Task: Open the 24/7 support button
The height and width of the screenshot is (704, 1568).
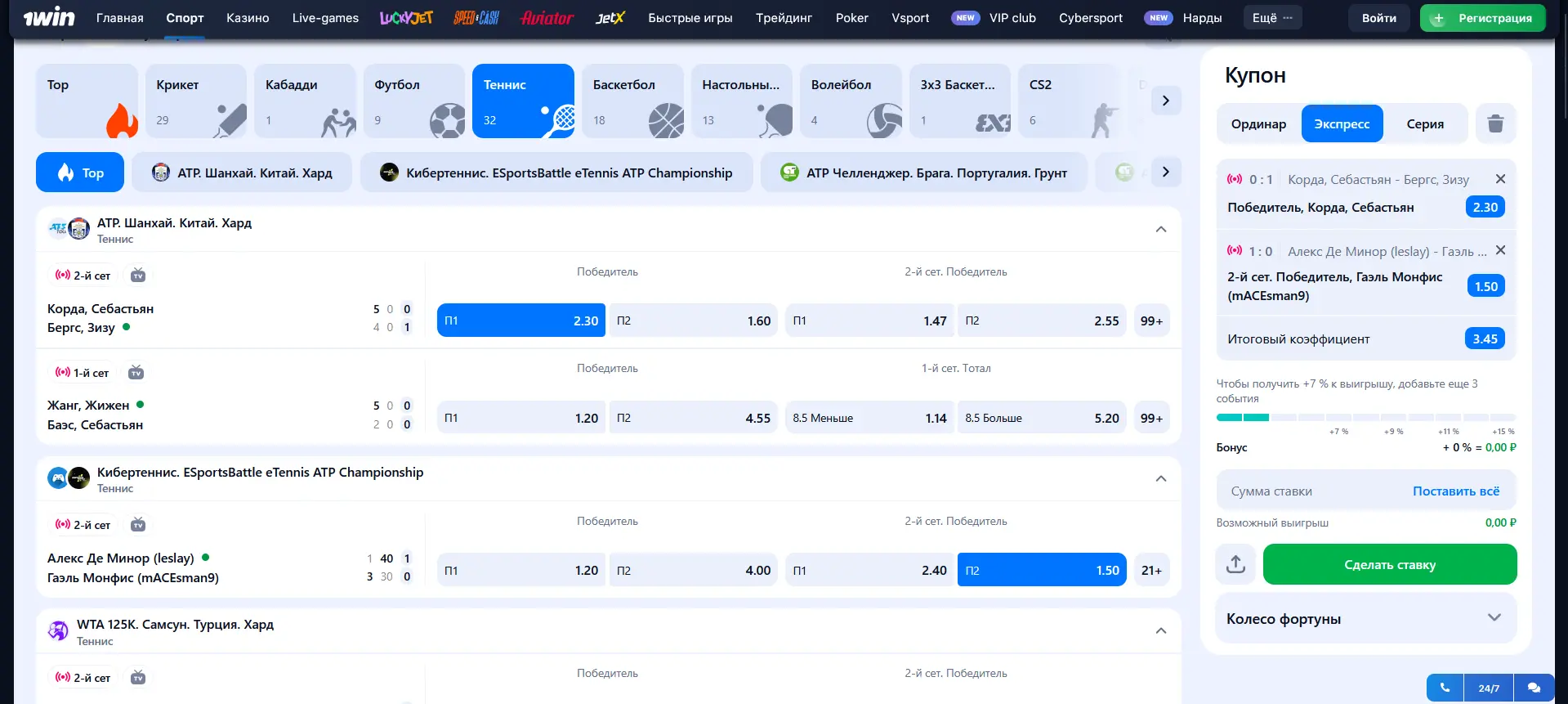Action: 1489,688
